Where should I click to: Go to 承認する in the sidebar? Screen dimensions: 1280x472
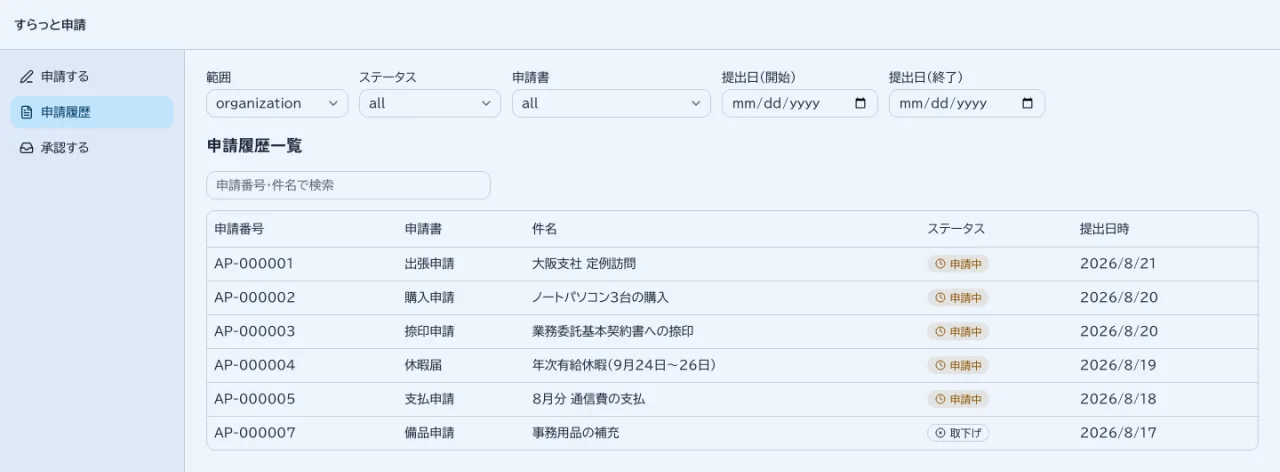click(x=92, y=148)
